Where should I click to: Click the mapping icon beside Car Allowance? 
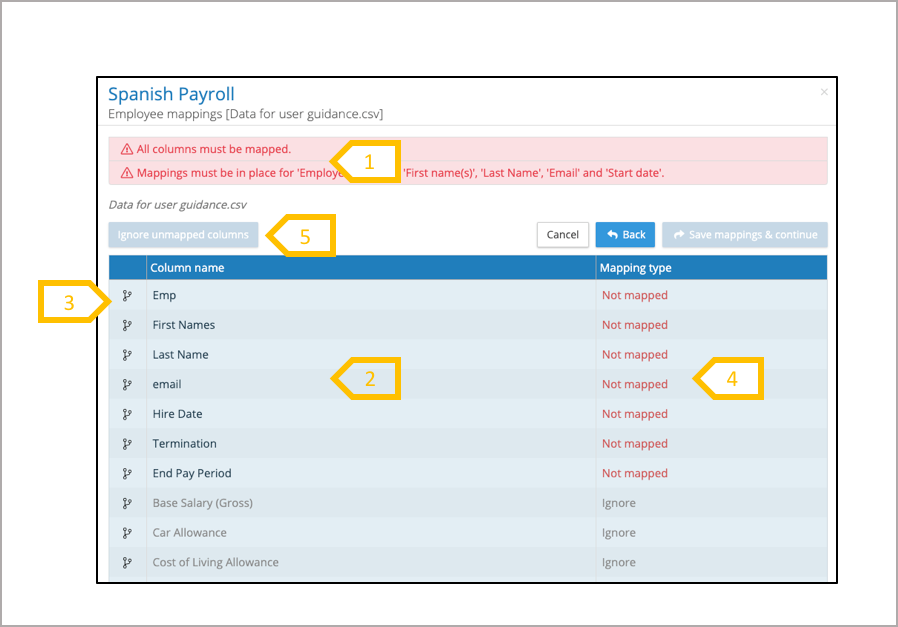(x=127, y=533)
